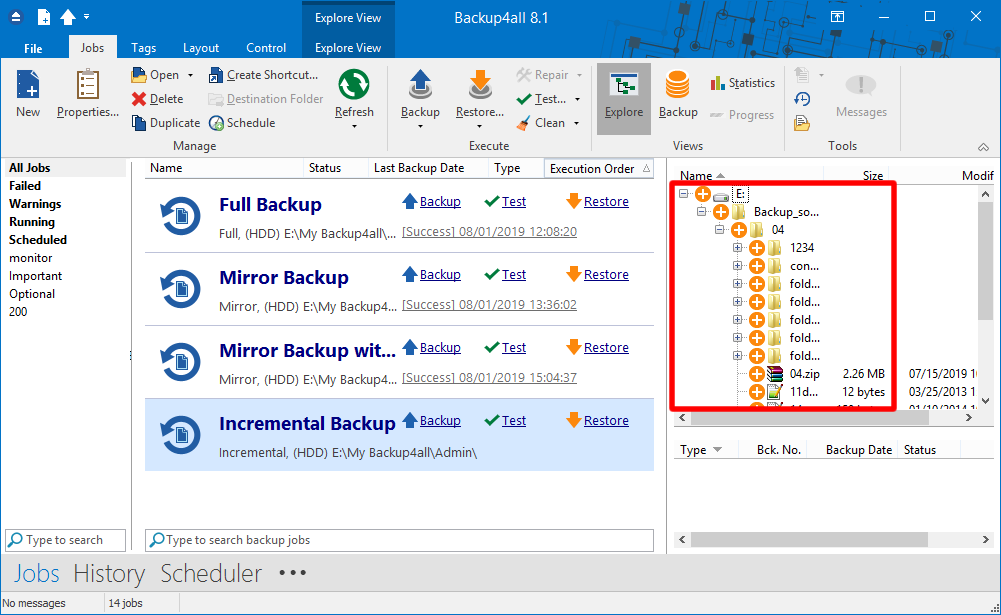
Task: Open the Messages tool
Action: (860, 95)
